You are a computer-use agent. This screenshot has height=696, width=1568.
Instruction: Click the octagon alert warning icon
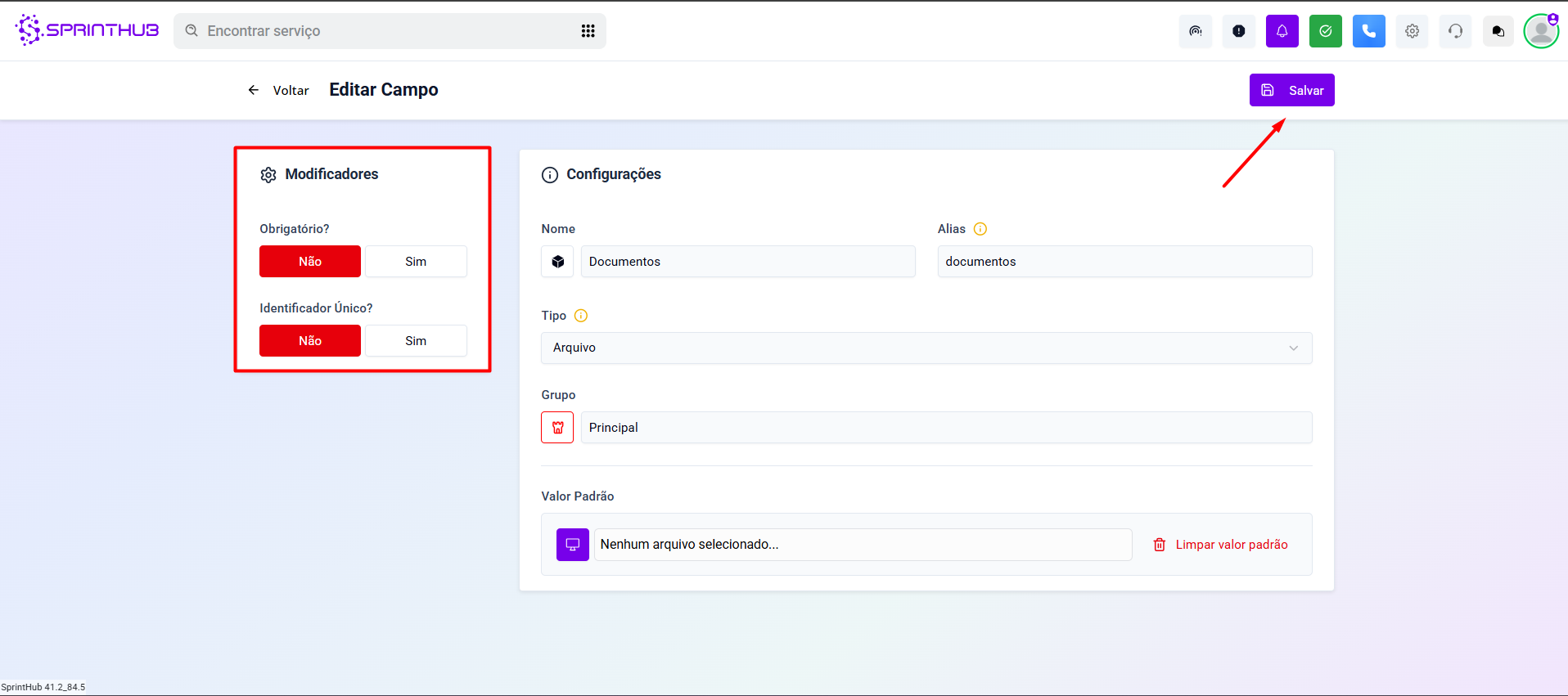point(1238,31)
